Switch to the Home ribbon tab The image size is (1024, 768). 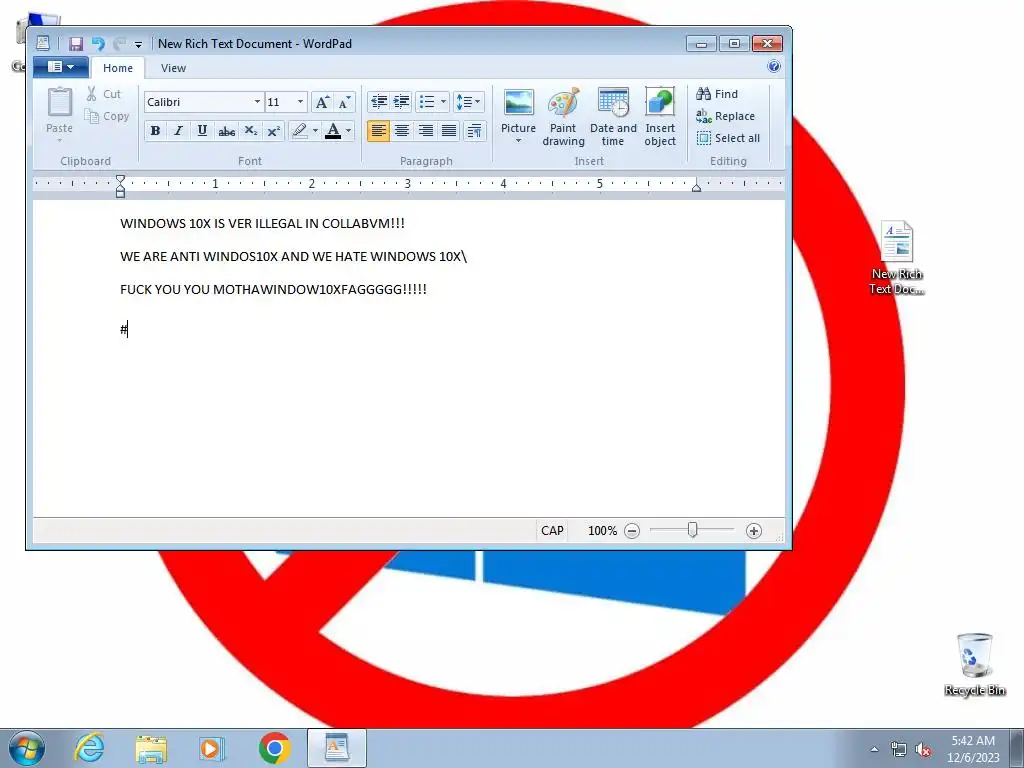[118, 68]
